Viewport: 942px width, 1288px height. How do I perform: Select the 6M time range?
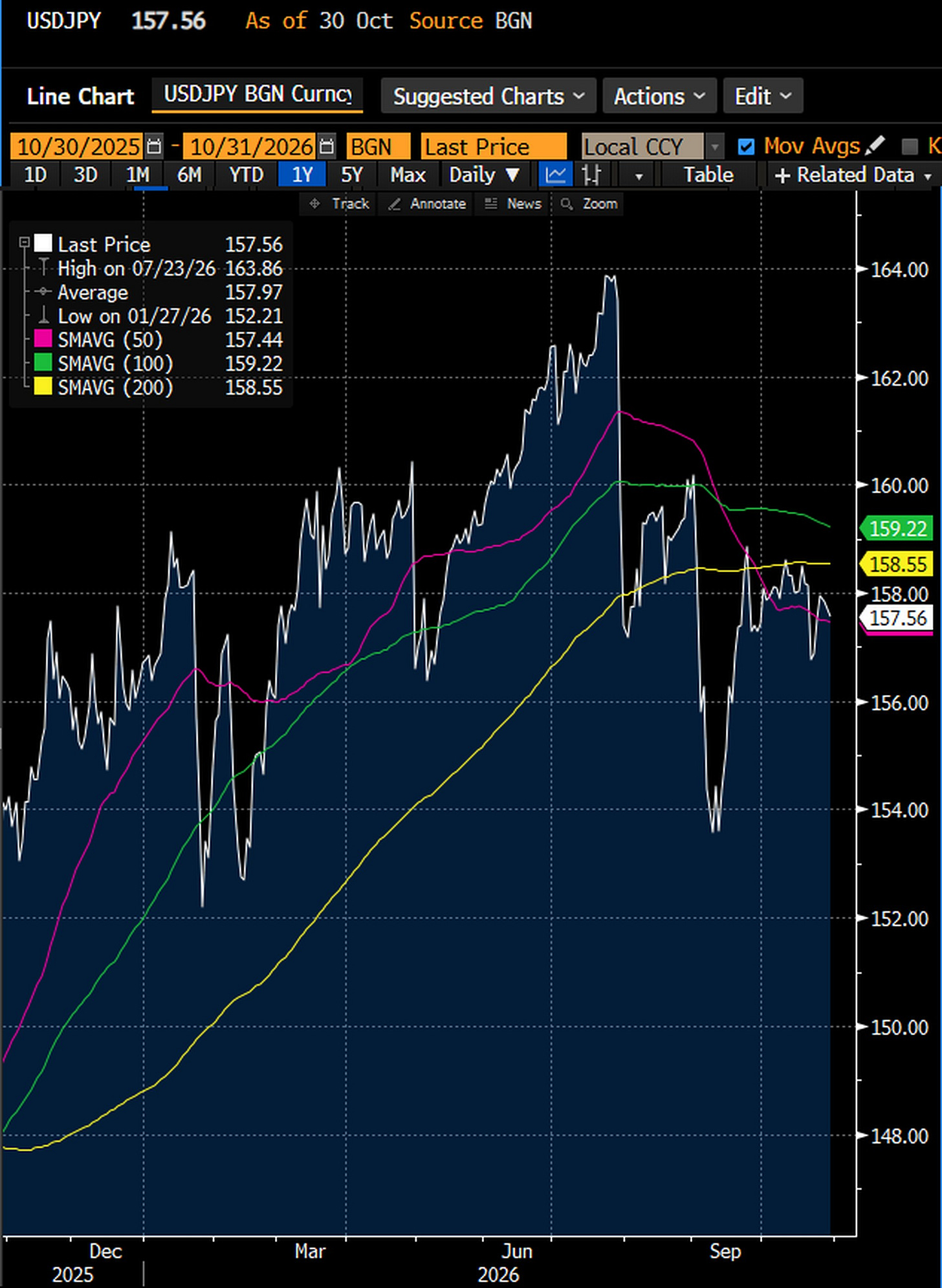click(190, 175)
